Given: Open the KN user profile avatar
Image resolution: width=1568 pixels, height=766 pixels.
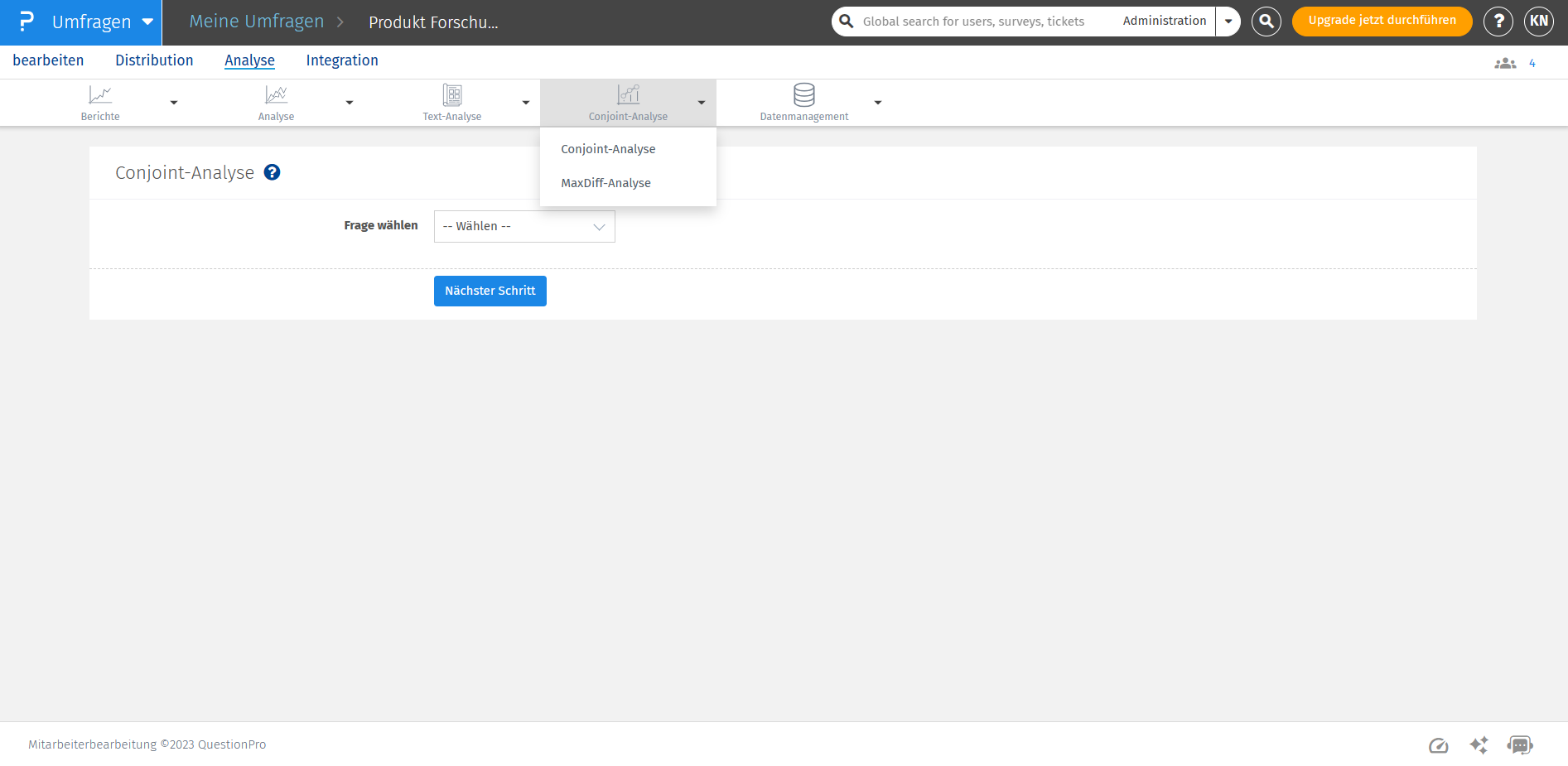Looking at the screenshot, I should (x=1539, y=22).
